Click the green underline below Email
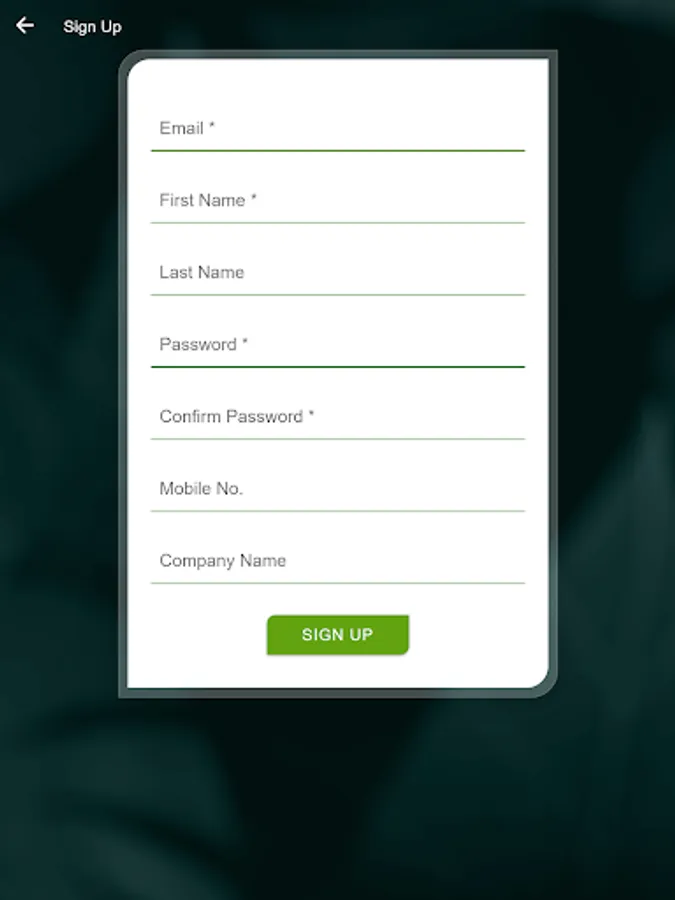Viewport: 675px width, 900px height. [x=338, y=150]
